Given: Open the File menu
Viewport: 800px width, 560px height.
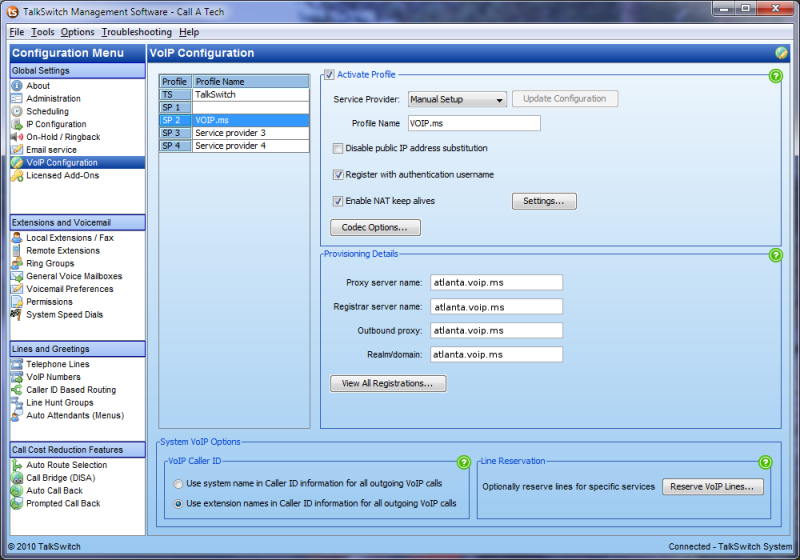Looking at the screenshot, I should click(17, 32).
